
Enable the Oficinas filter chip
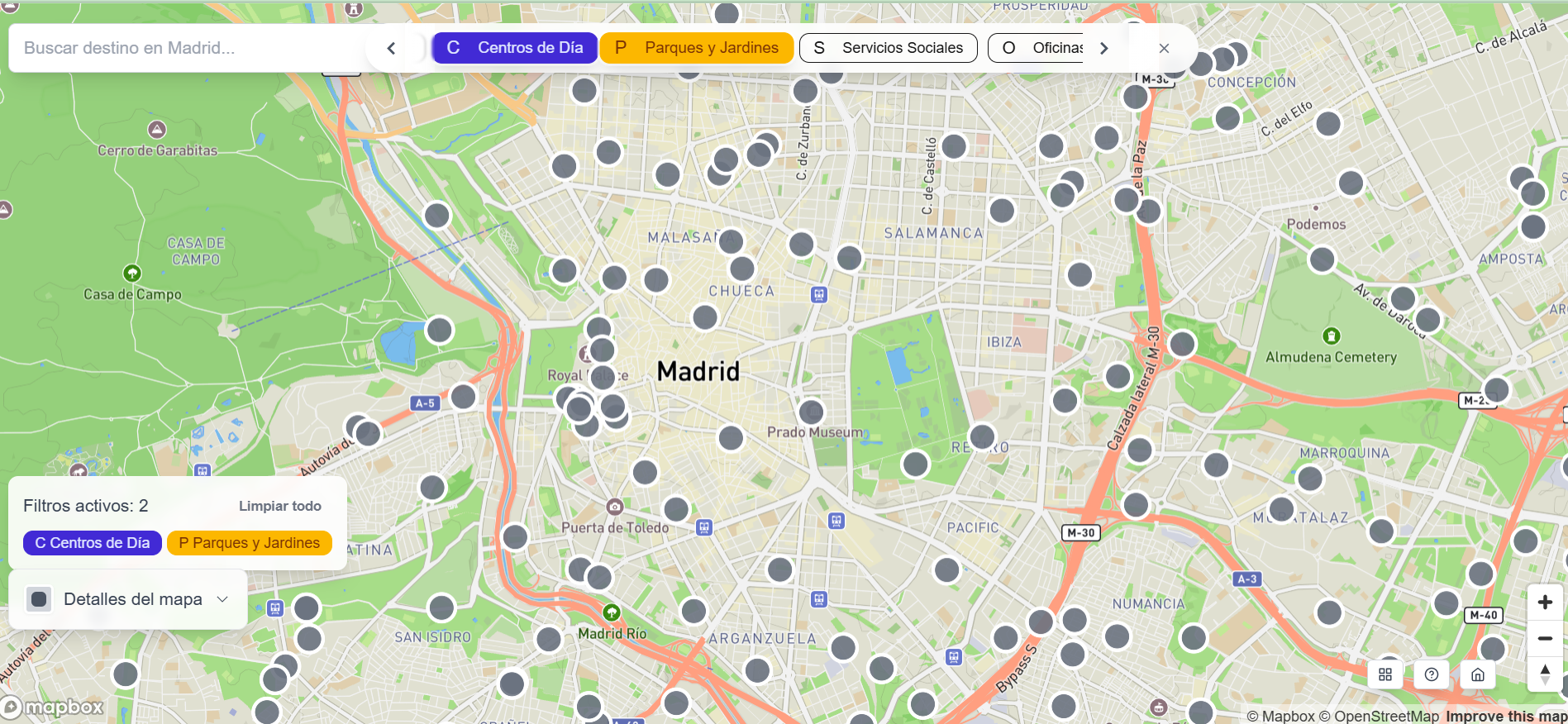1041,48
